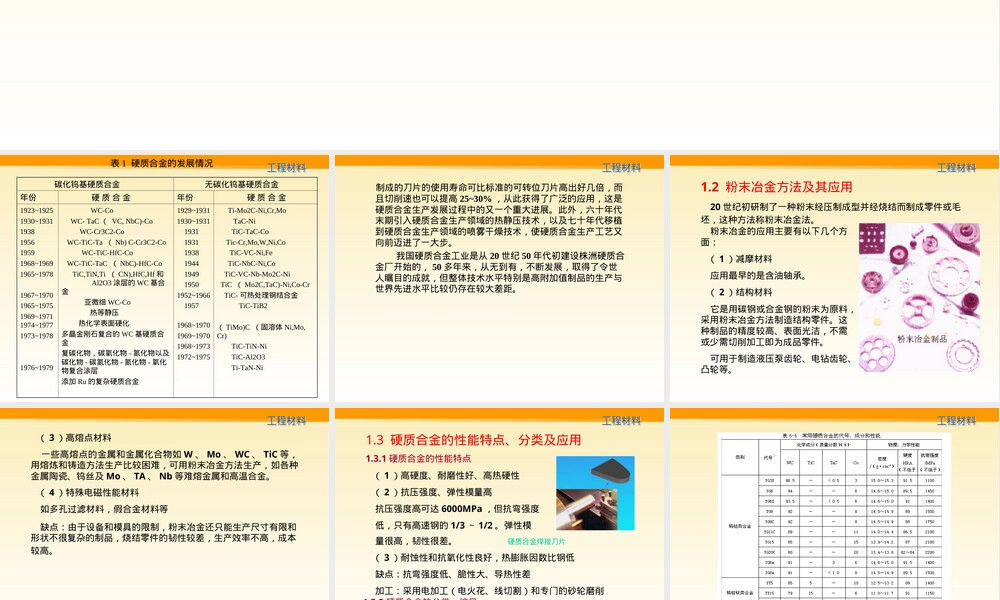This screenshot has height=600, width=1000.
Task: Open the slide titled 1.3 硬质合金的性能特点
Action: [499, 504]
